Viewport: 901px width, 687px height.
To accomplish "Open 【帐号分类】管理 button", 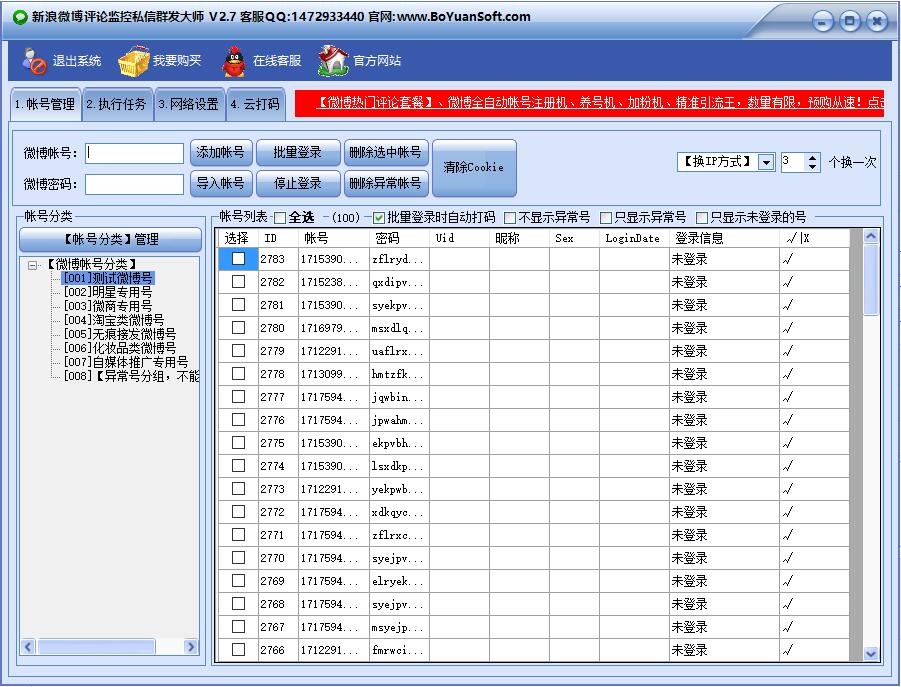I will 110,239.
